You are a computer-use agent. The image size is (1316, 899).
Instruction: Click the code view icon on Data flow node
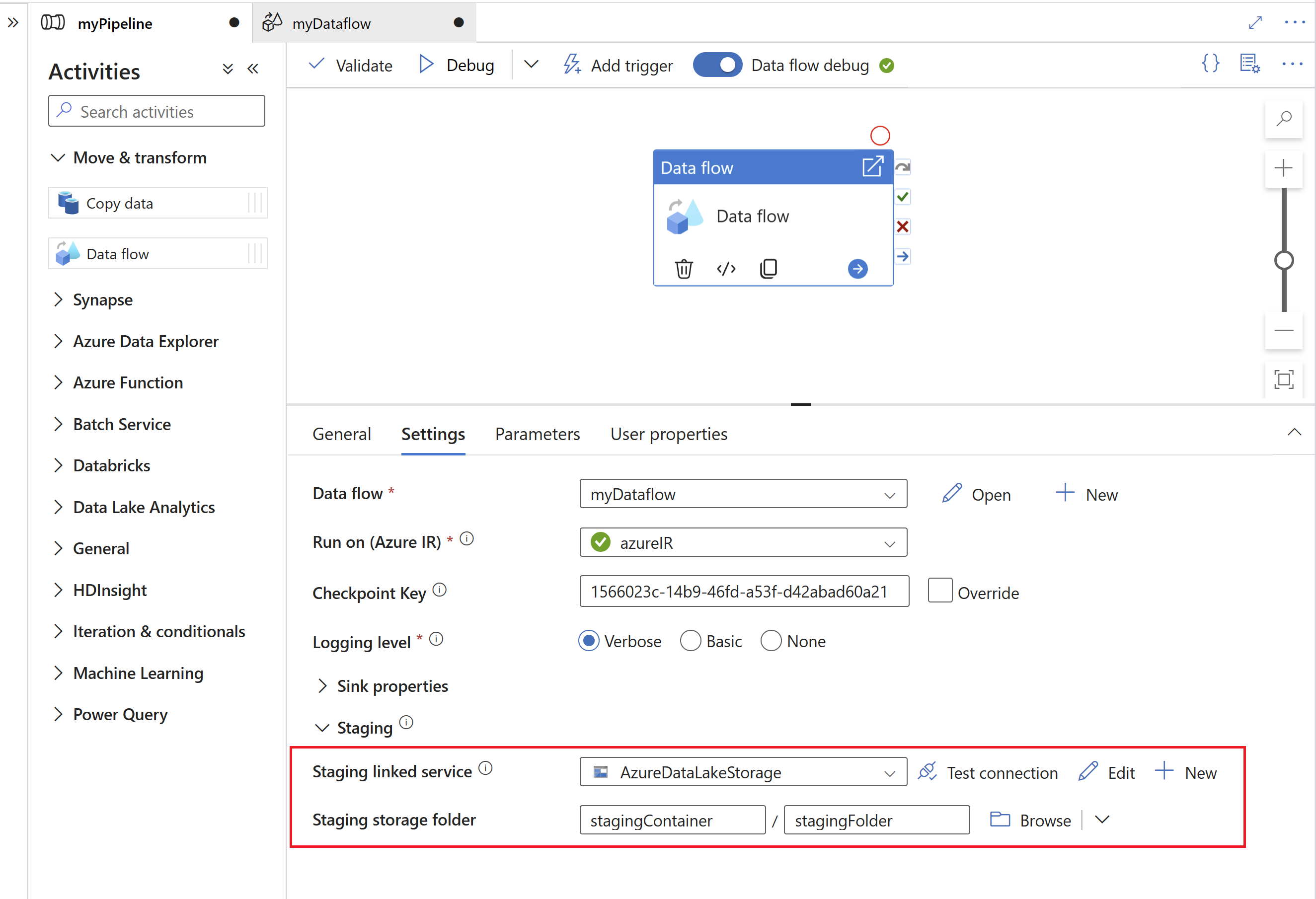726,267
